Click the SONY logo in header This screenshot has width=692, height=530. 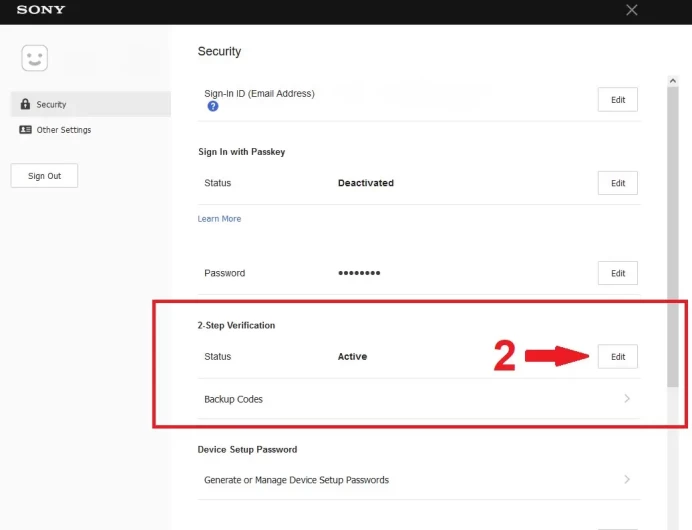[x=41, y=10]
